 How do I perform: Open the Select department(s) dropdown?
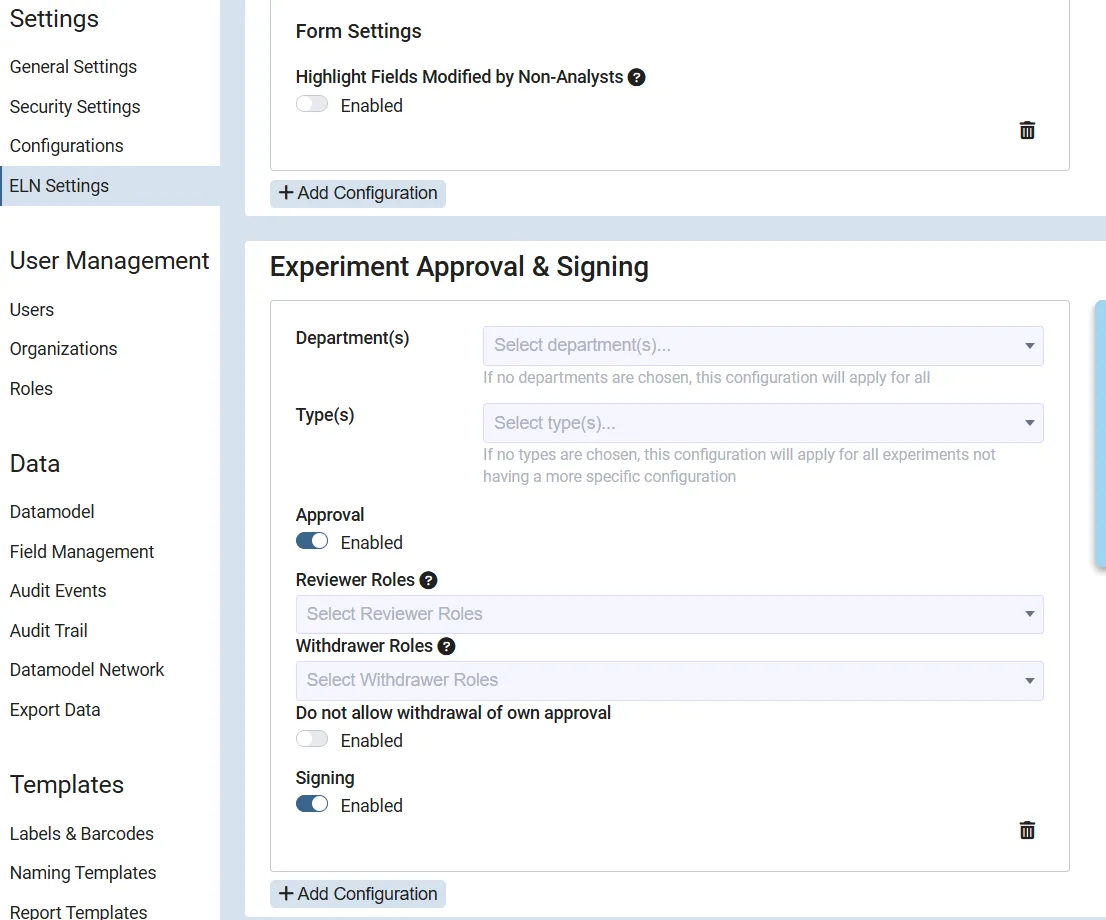point(762,345)
